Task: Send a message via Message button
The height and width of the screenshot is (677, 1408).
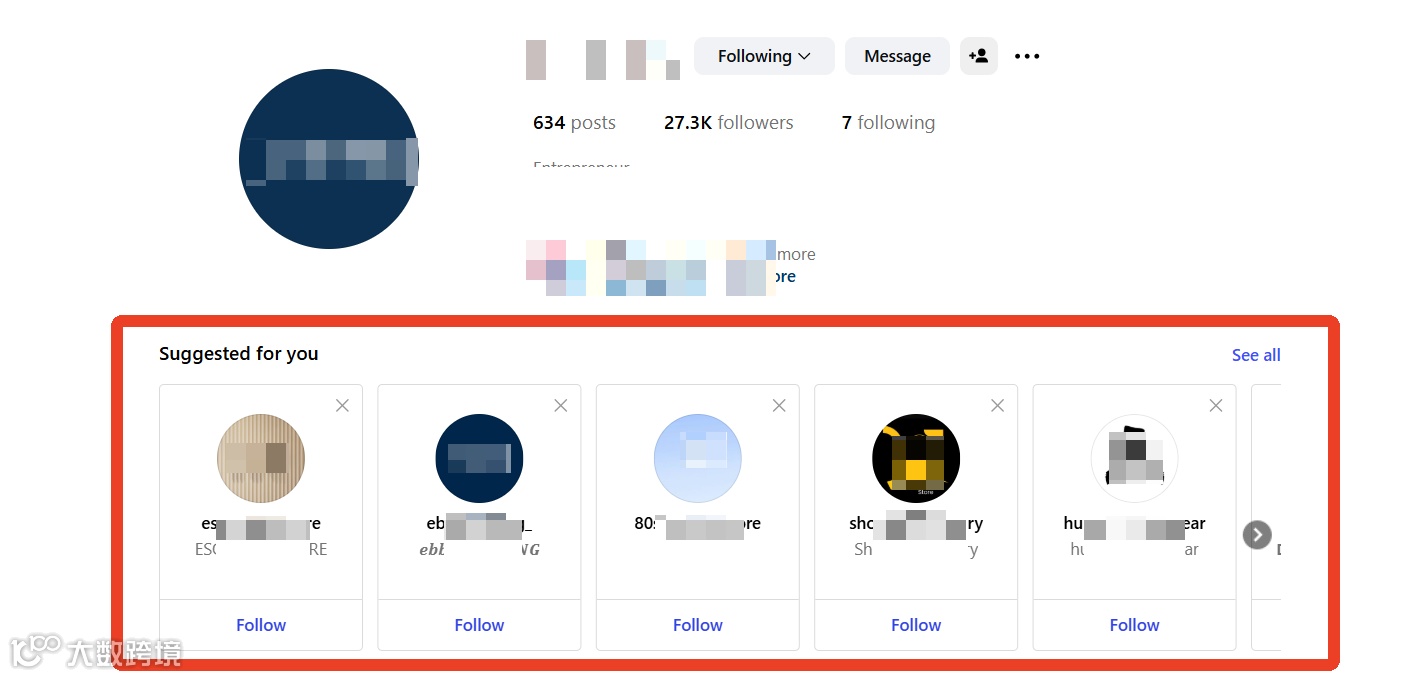Action: (x=897, y=56)
